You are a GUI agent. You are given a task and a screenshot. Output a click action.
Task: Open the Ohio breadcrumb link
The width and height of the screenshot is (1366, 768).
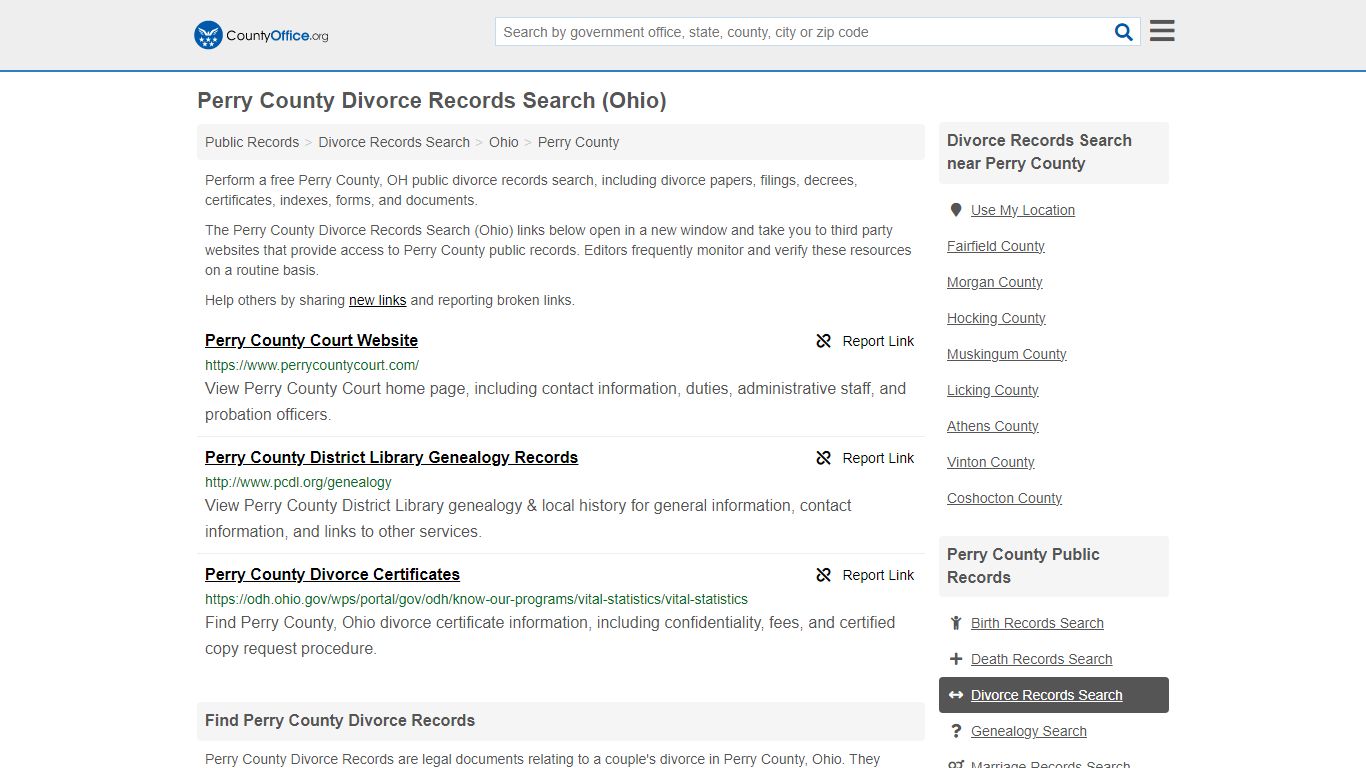(x=504, y=142)
